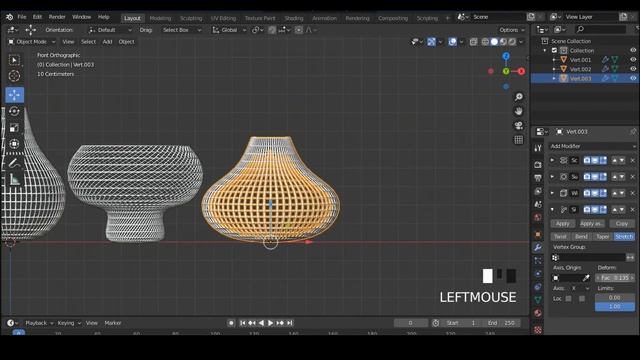Viewport: 640px width, 360px height.
Task: Open the Edit menu
Action: click(x=37, y=17)
